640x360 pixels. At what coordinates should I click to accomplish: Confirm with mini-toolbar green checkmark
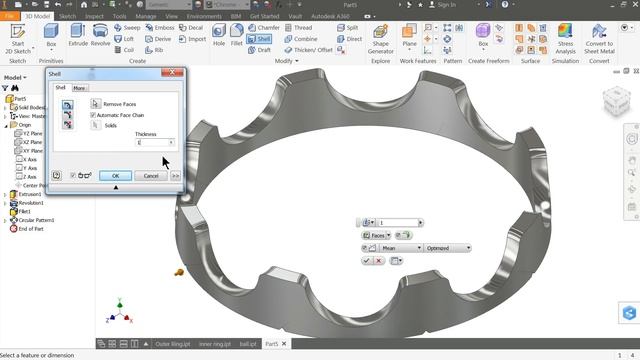367,261
